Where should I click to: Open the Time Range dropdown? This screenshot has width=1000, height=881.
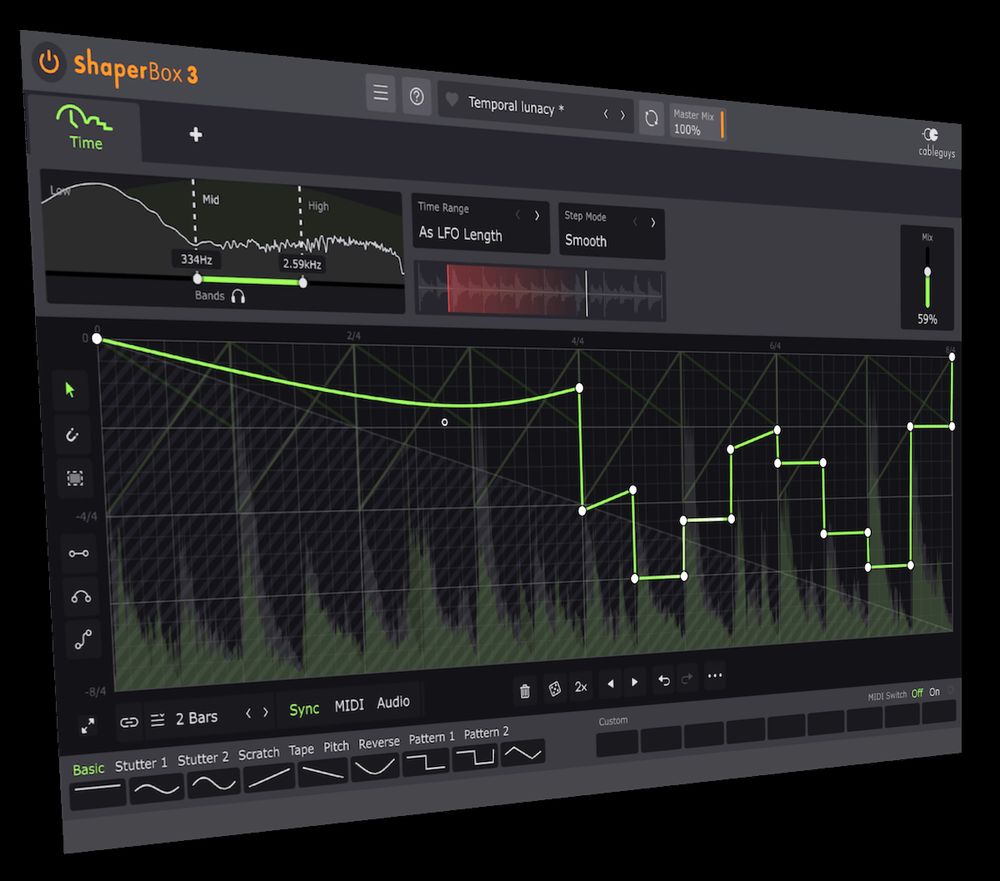point(480,225)
